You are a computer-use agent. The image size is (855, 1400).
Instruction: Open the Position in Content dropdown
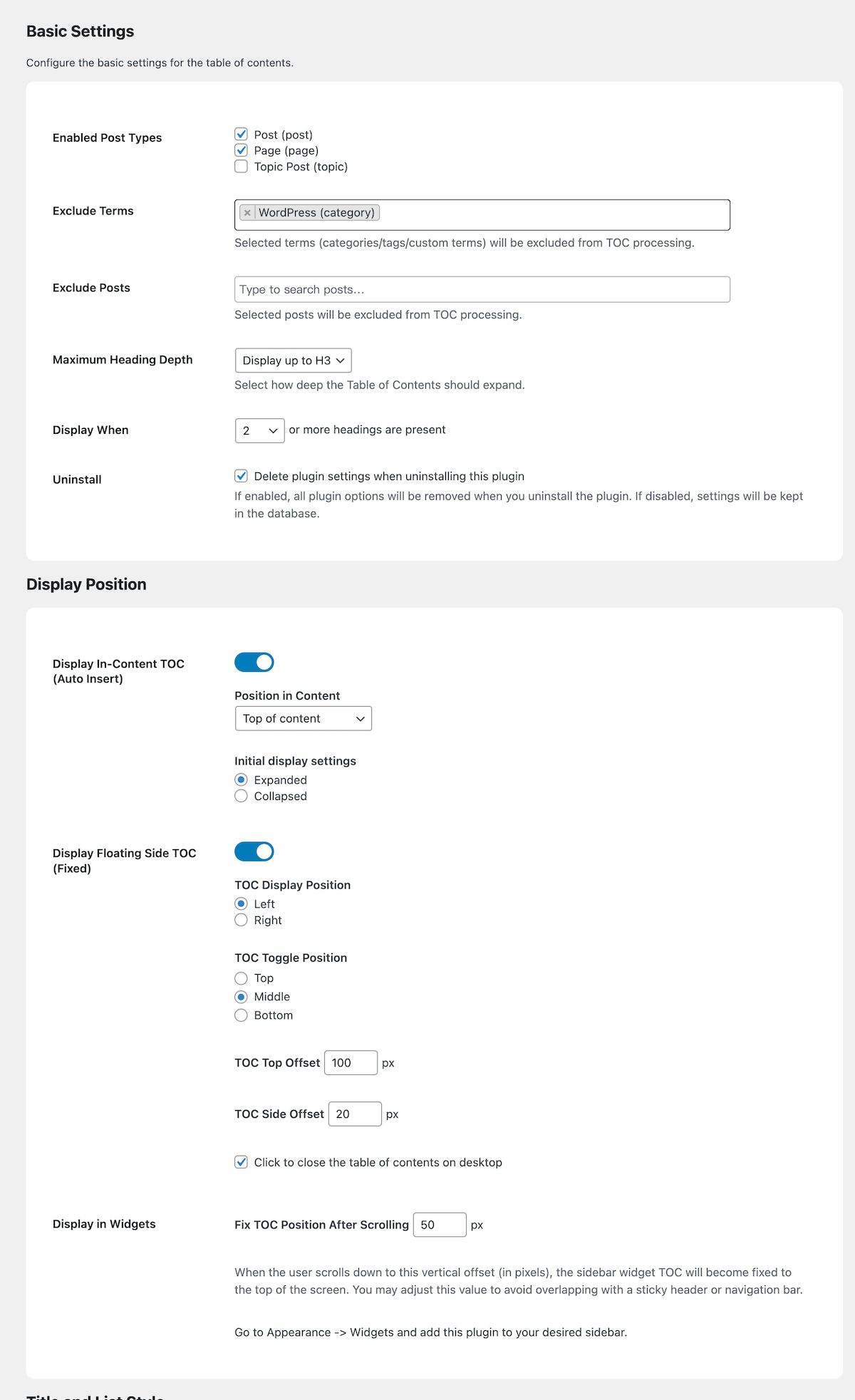(303, 718)
